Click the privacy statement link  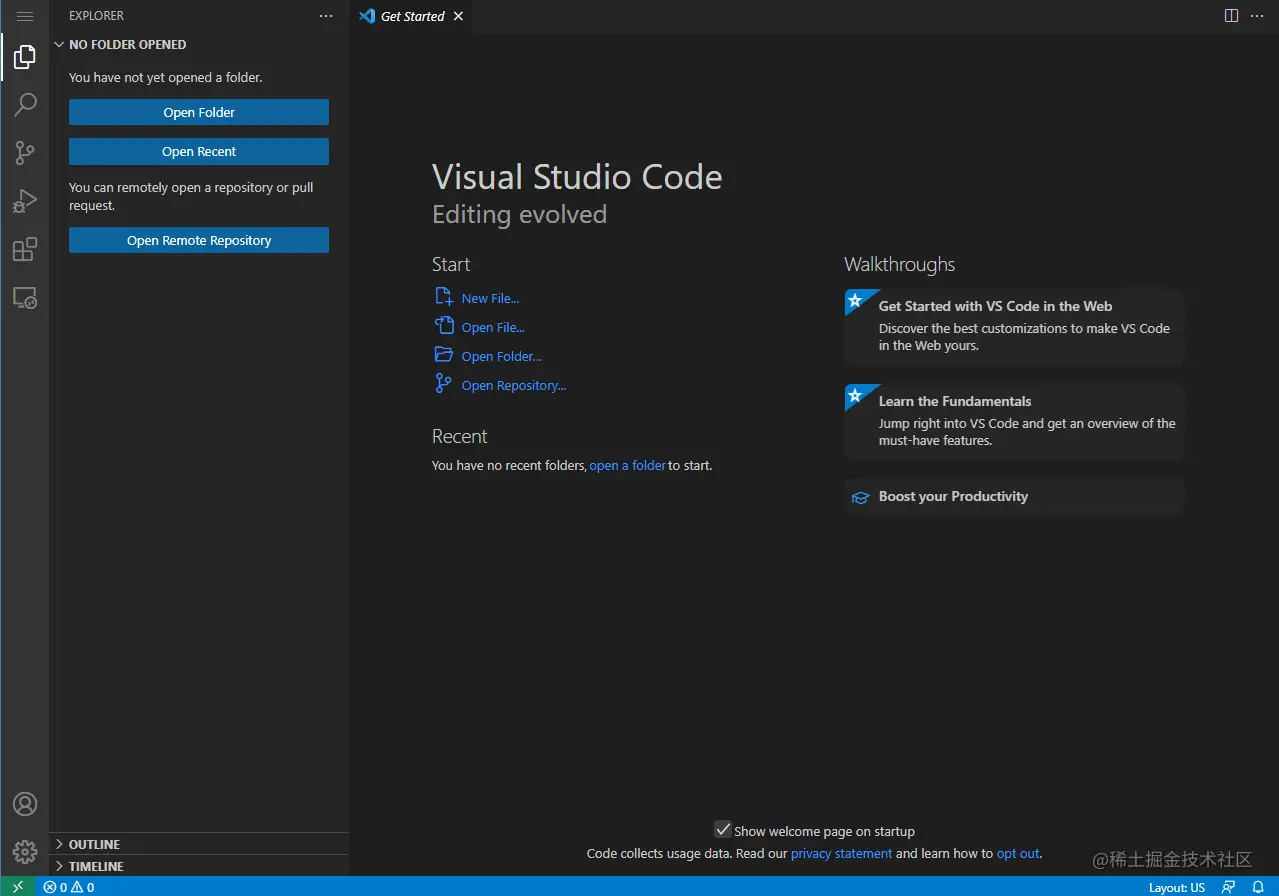click(x=841, y=853)
